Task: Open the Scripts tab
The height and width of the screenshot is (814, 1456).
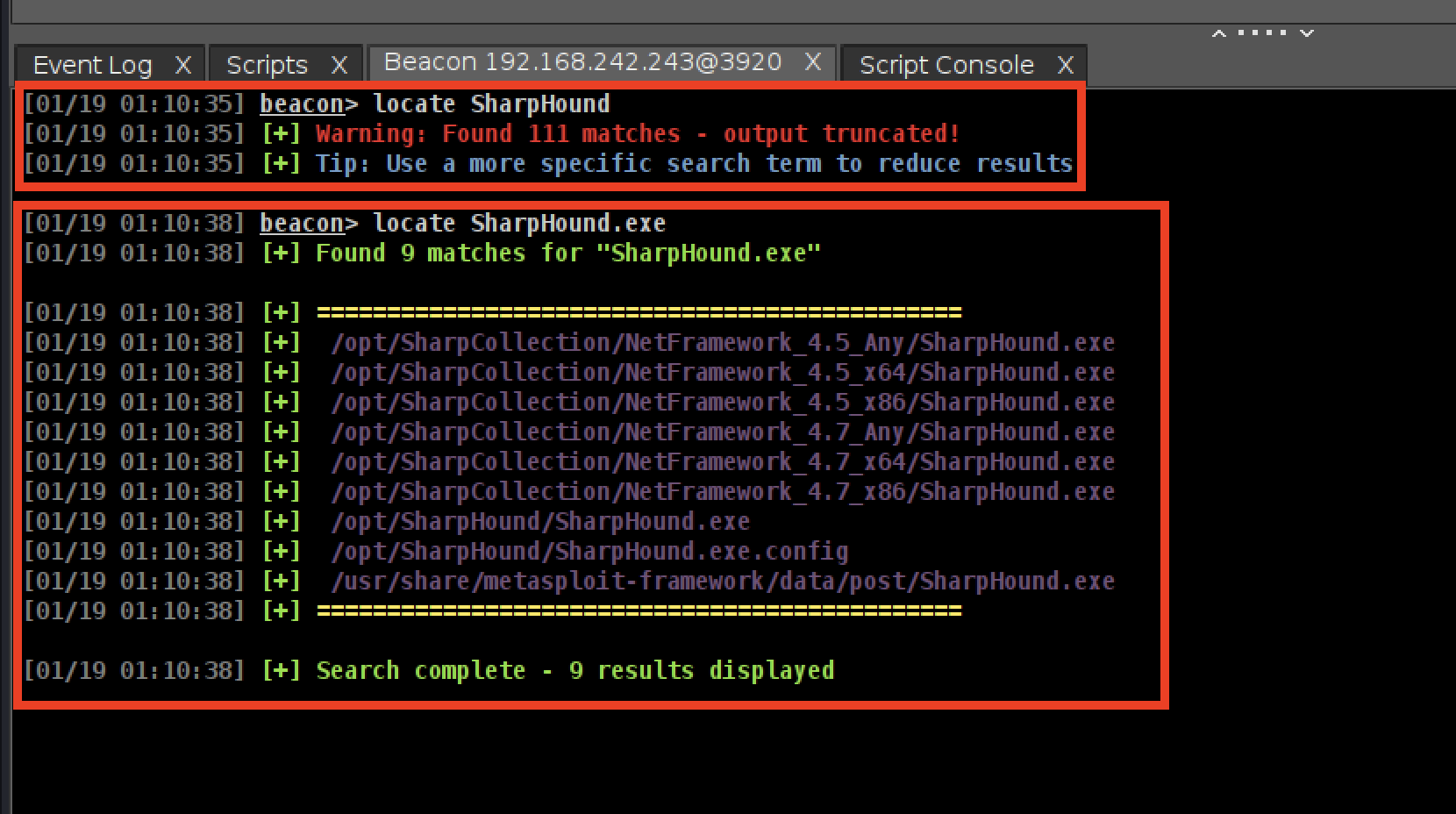Action: [x=267, y=65]
